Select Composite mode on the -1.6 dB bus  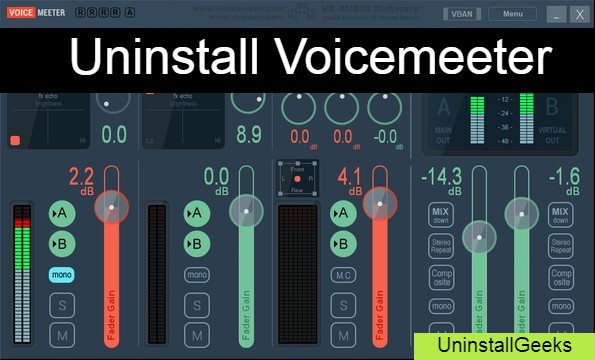pyautogui.click(x=561, y=277)
